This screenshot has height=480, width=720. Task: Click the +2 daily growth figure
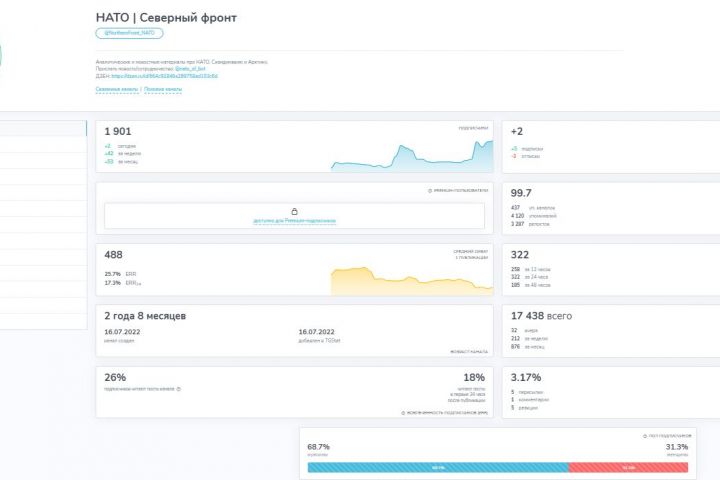tap(517, 131)
